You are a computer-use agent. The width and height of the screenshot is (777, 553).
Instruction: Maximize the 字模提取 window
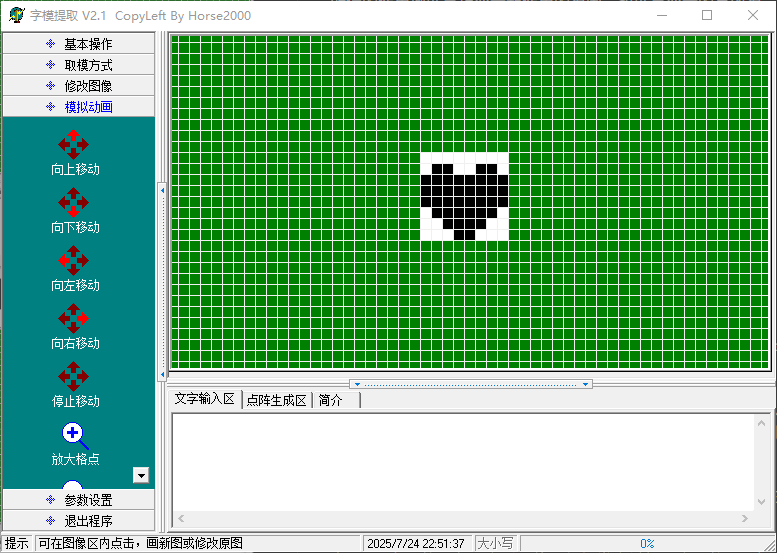[707, 15]
